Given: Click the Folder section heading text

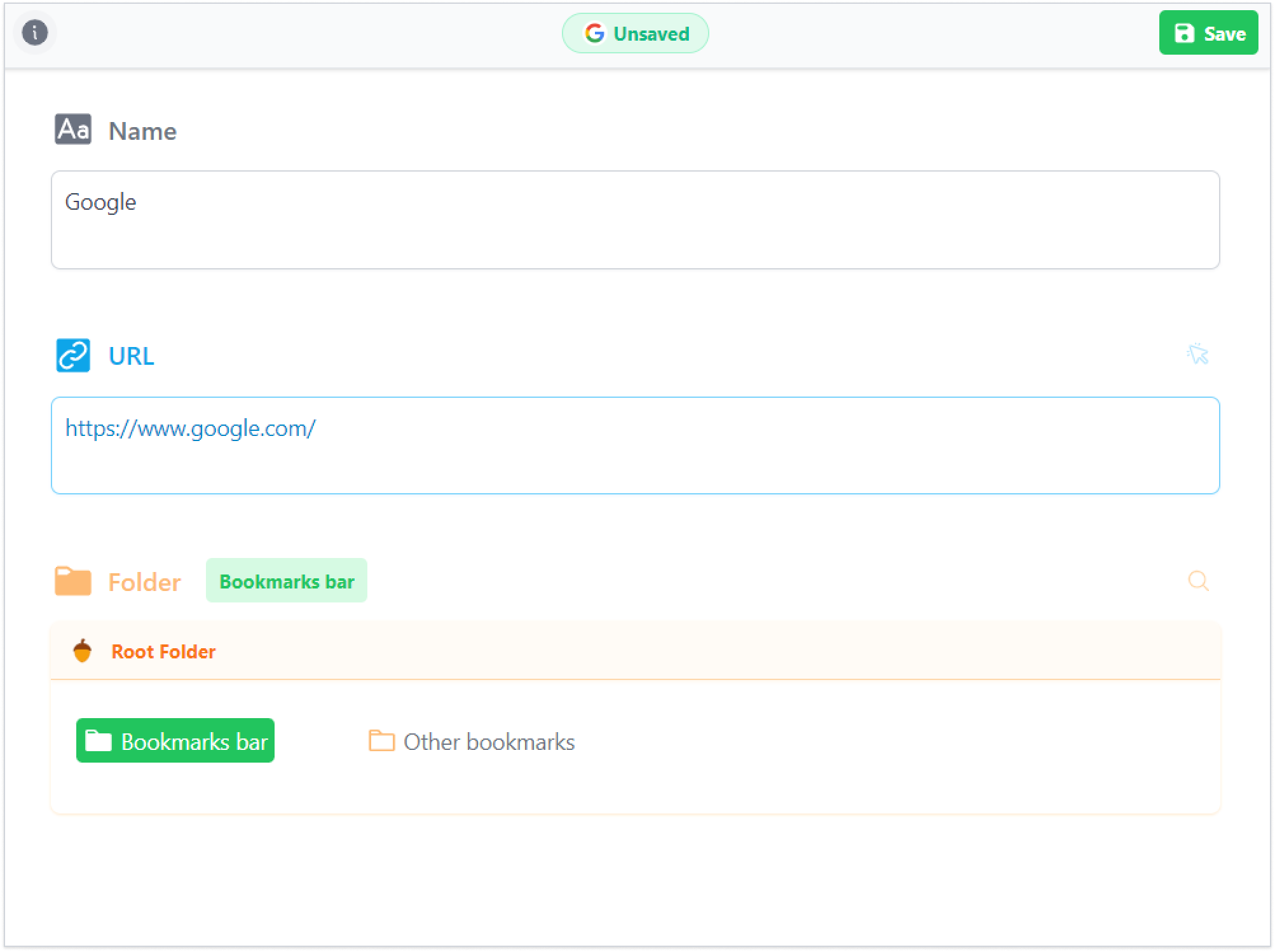Looking at the screenshot, I should point(144,582).
